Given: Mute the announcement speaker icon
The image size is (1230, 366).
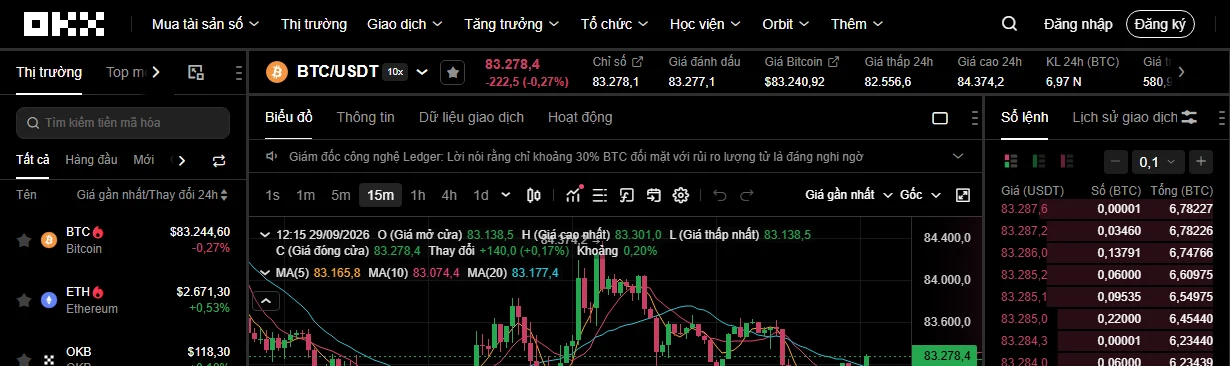Looking at the screenshot, I should pyautogui.click(x=272, y=157).
